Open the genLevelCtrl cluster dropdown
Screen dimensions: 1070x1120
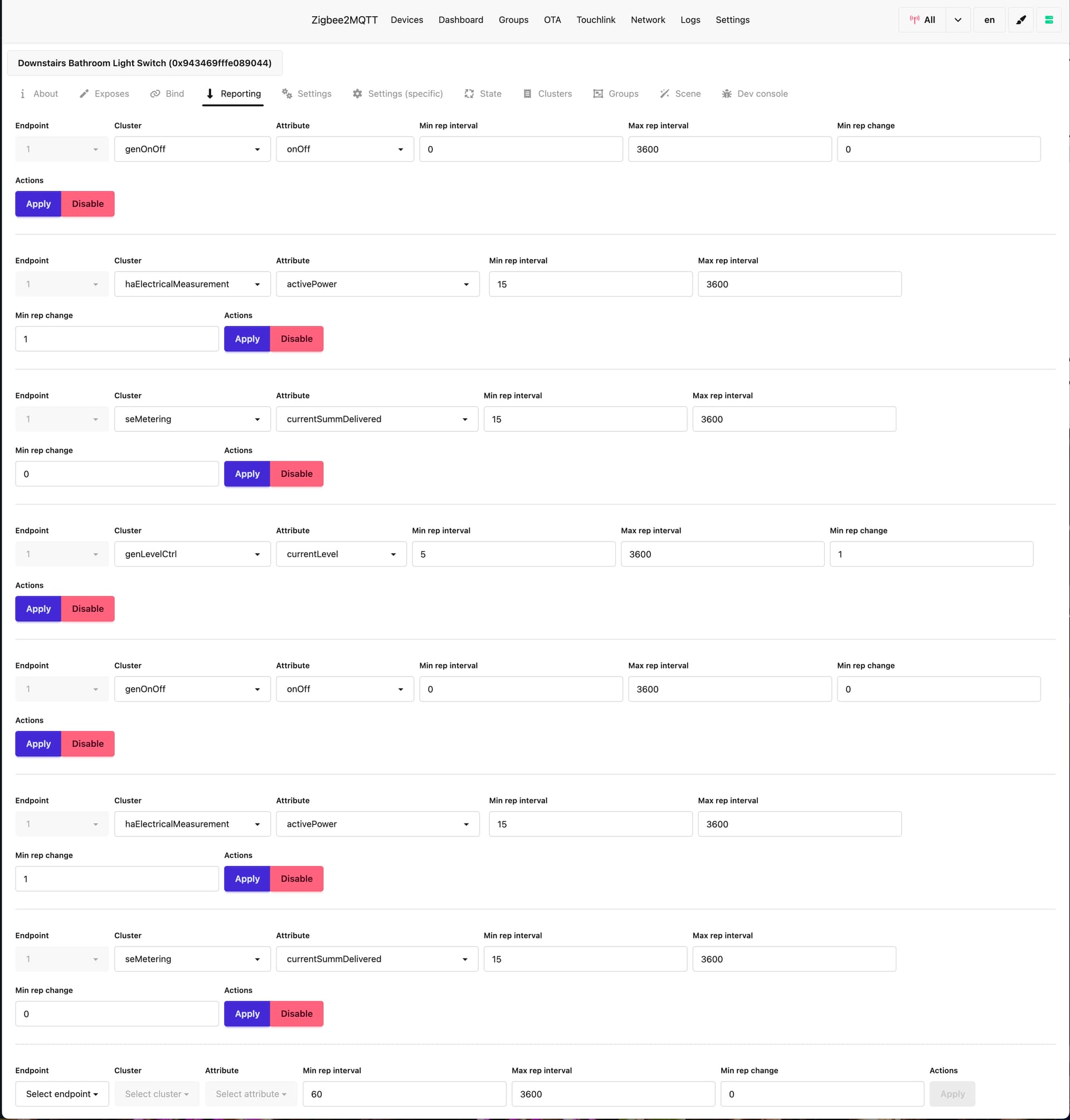[192, 554]
